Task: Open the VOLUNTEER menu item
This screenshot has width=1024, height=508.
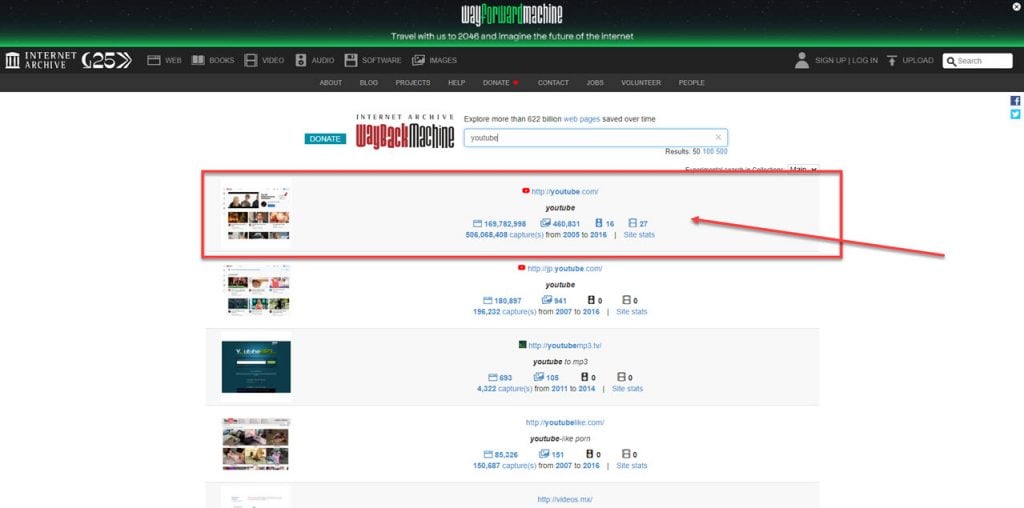Action: (x=641, y=83)
